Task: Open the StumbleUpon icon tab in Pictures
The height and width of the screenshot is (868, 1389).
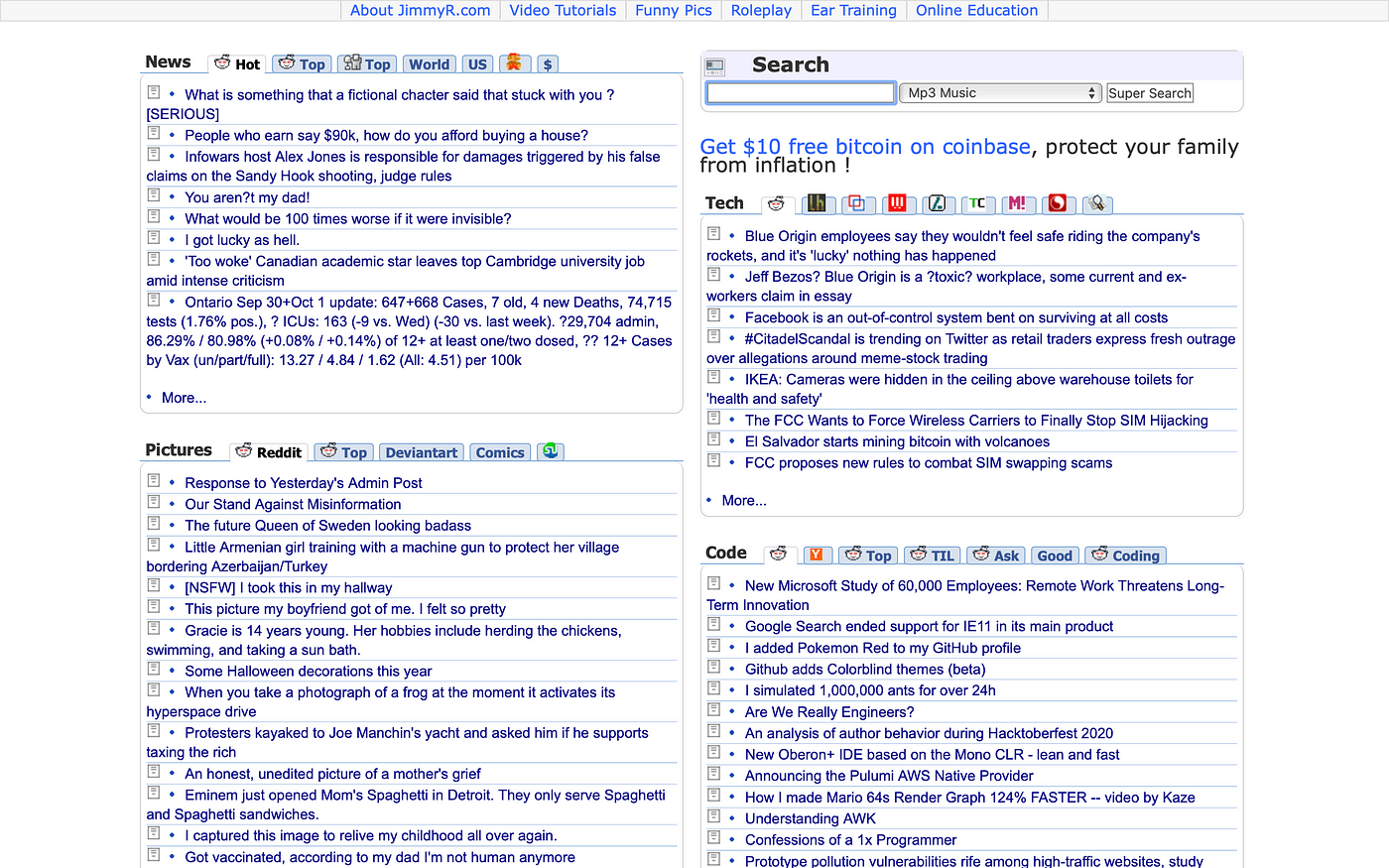Action: point(551,451)
